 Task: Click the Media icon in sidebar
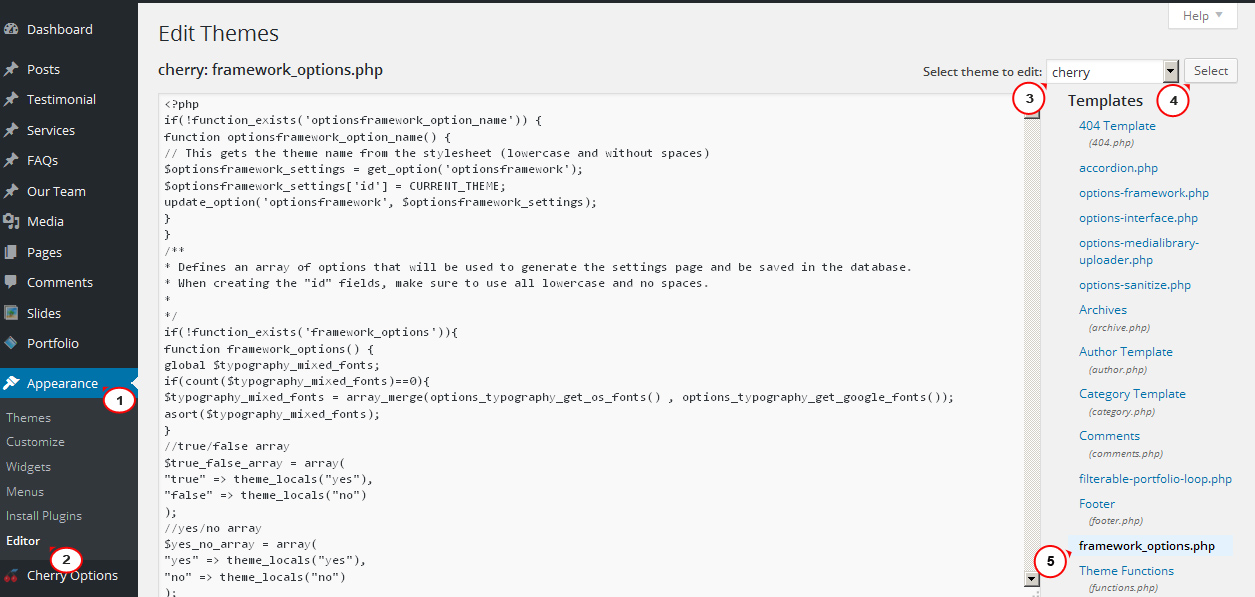(x=11, y=221)
